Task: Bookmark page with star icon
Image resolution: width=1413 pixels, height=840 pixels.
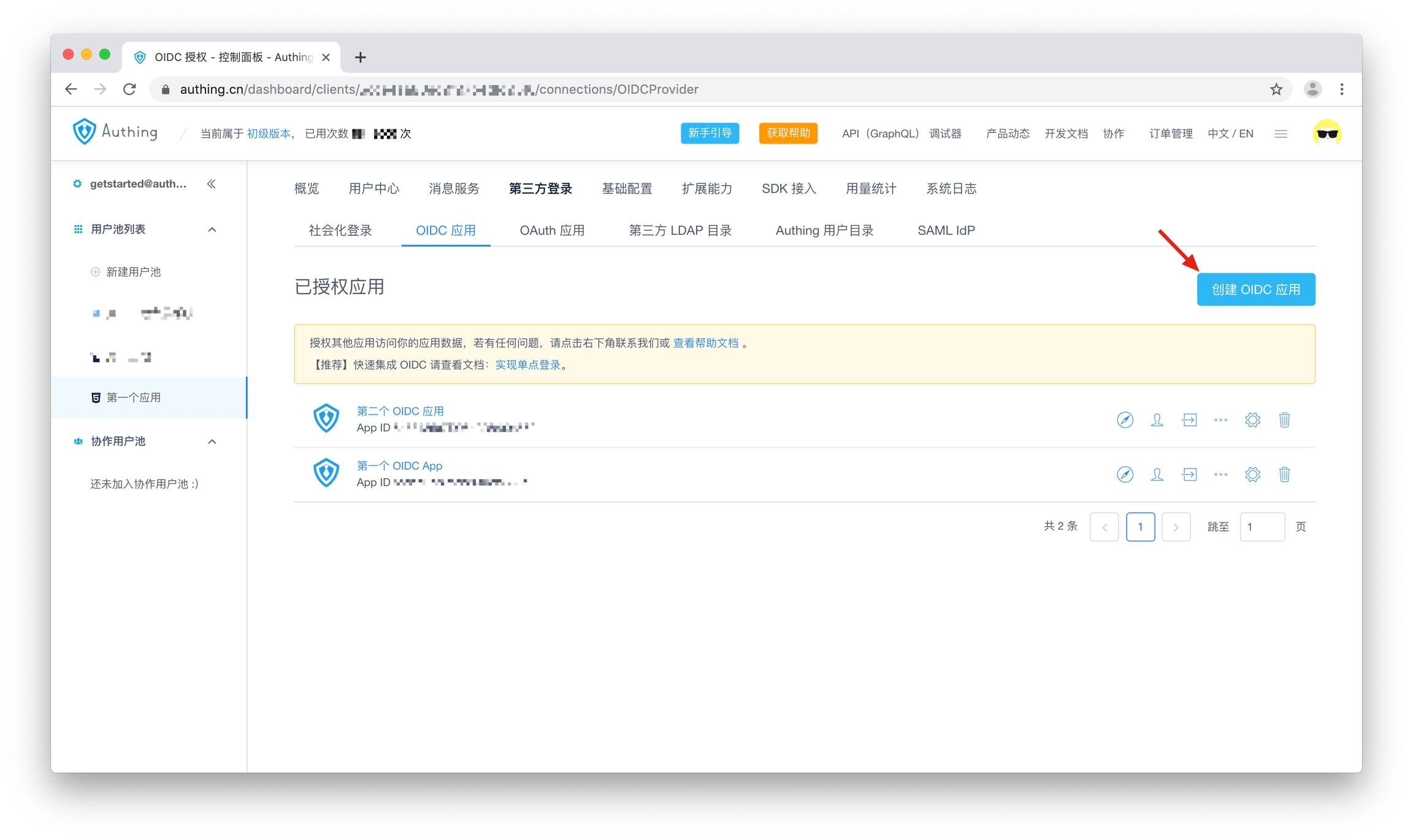Action: point(1276,90)
